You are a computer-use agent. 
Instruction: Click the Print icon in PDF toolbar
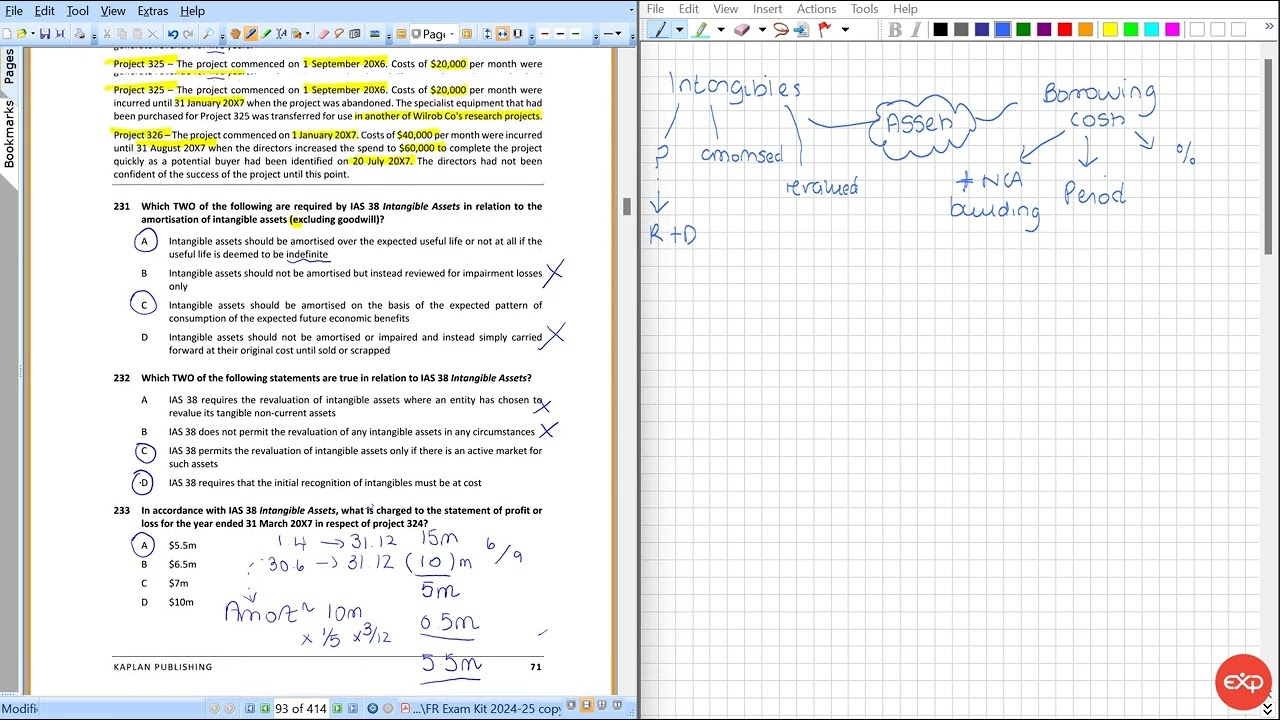pos(80,34)
